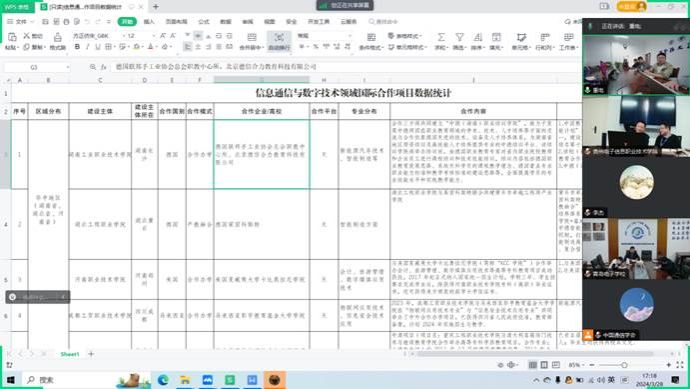Align text left in the ribbon
The height and width of the screenshot is (389, 690).
[188, 47]
